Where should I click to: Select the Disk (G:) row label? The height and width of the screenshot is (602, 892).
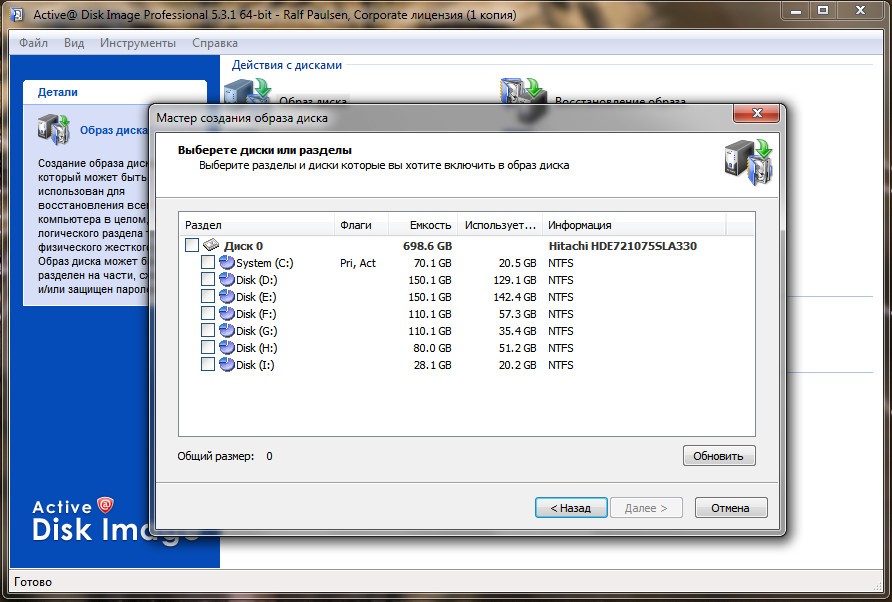tap(257, 331)
